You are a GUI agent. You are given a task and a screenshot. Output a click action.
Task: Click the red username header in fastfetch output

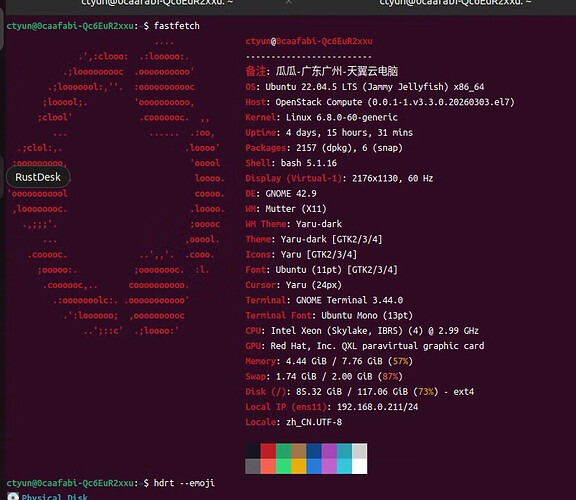[x=309, y=41]
